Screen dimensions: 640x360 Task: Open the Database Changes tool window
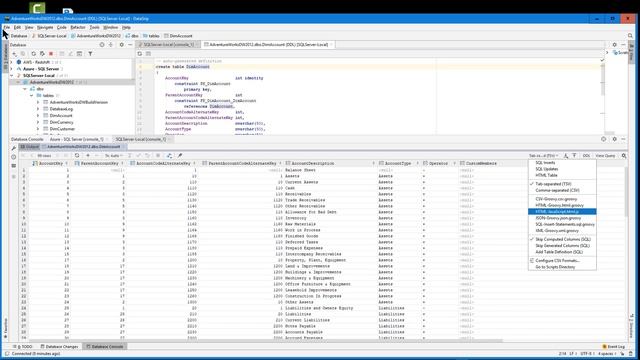tap(59, 347)
